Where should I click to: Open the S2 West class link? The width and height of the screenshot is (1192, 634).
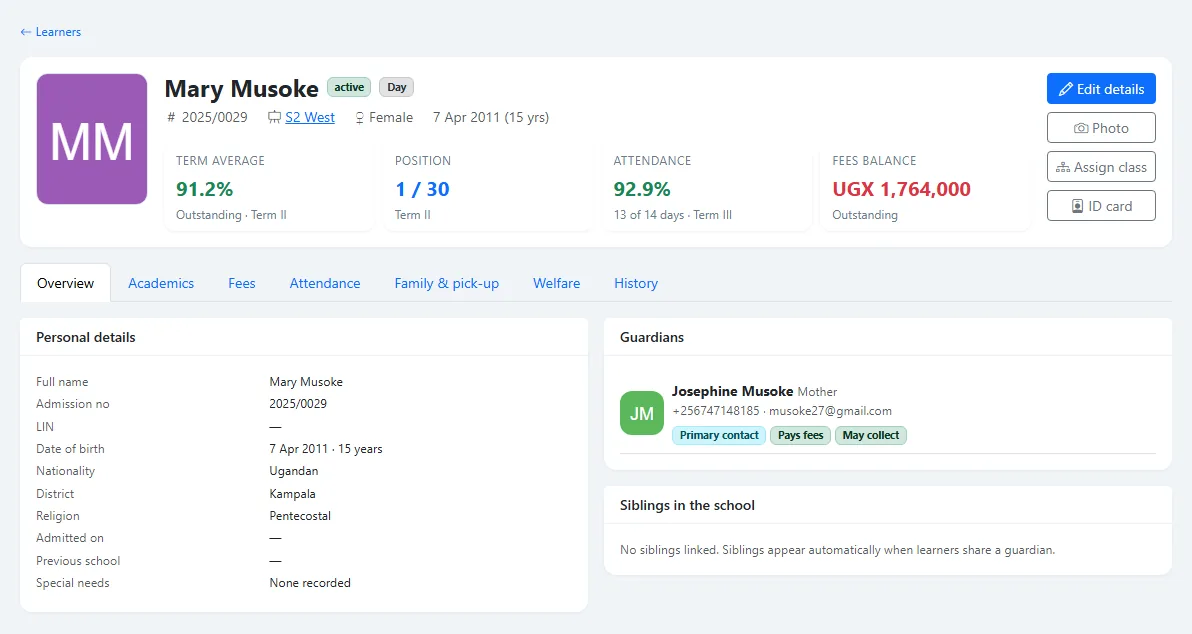tap(309, 117)
